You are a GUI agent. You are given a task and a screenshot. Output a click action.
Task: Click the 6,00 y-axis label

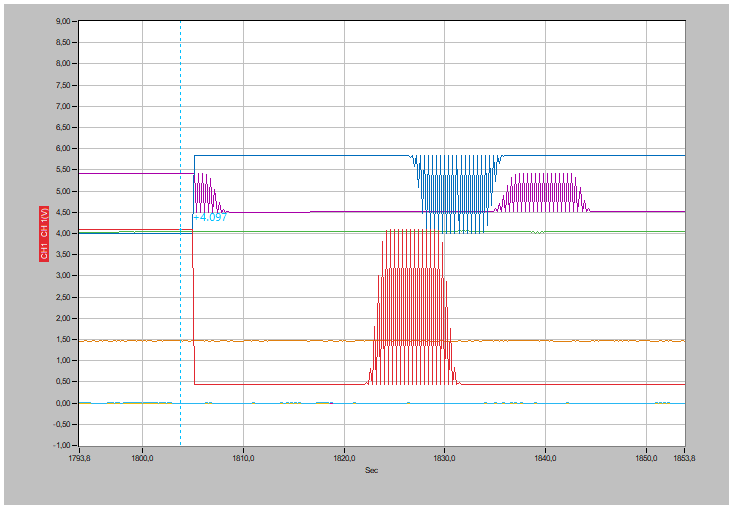pyautogui.click(x=63, y=148)
